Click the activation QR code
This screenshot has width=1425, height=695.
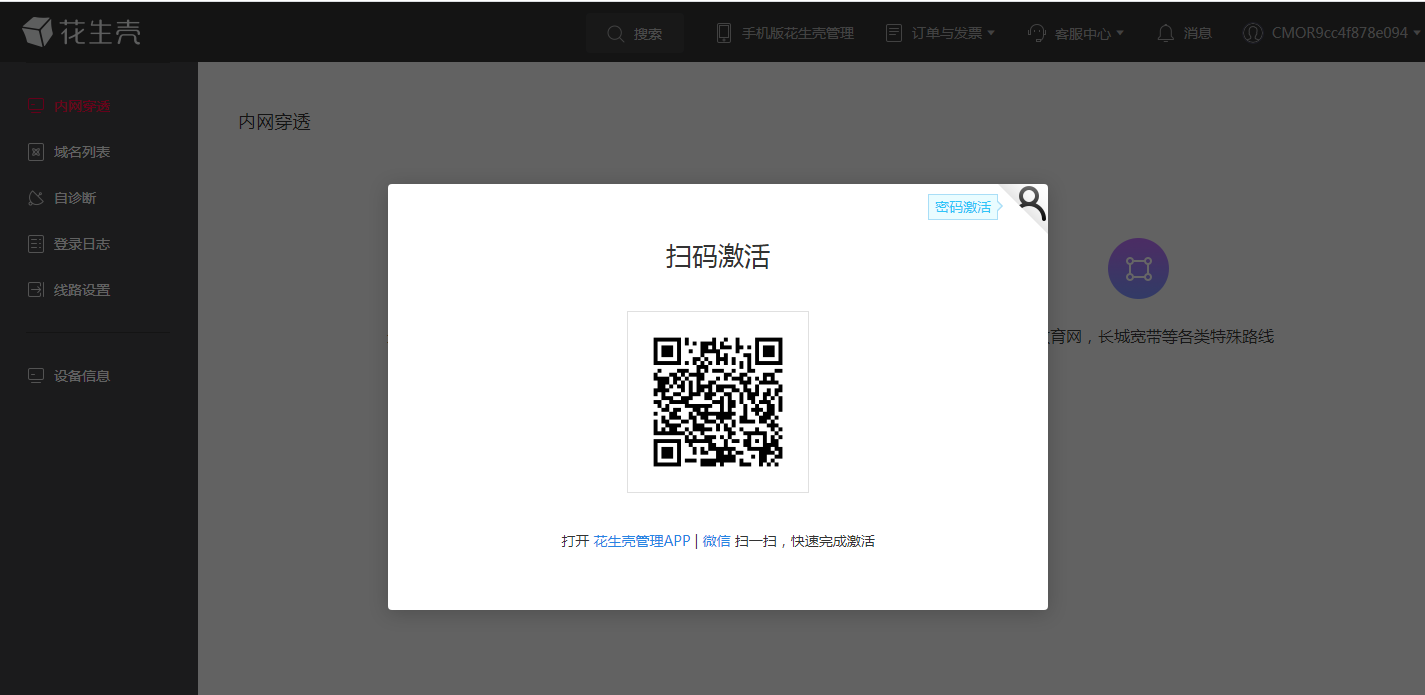click(x=718, y=402)
